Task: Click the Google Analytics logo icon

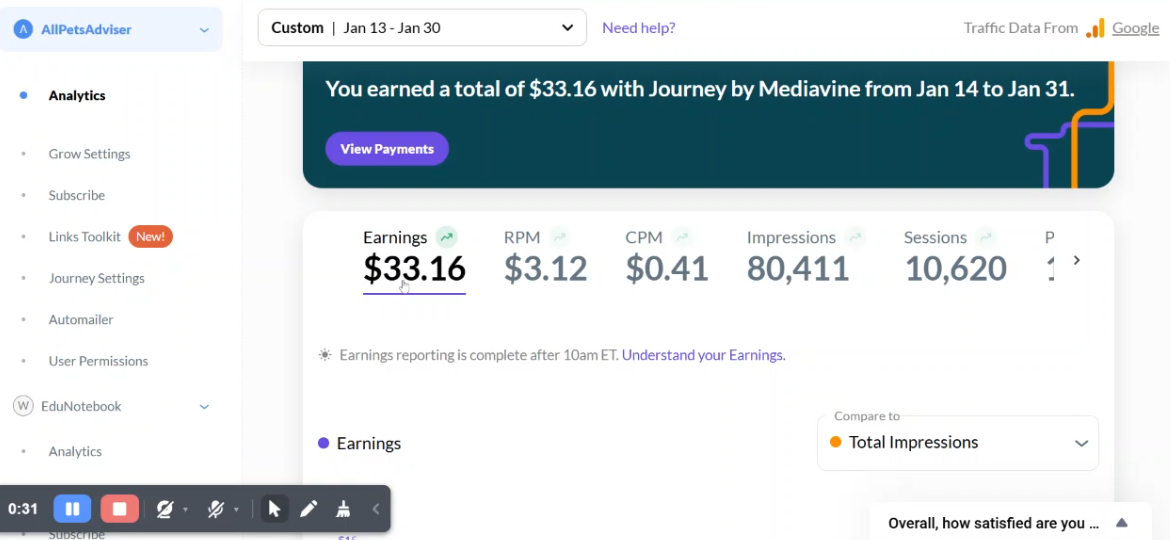Action: click(1095, 28)
